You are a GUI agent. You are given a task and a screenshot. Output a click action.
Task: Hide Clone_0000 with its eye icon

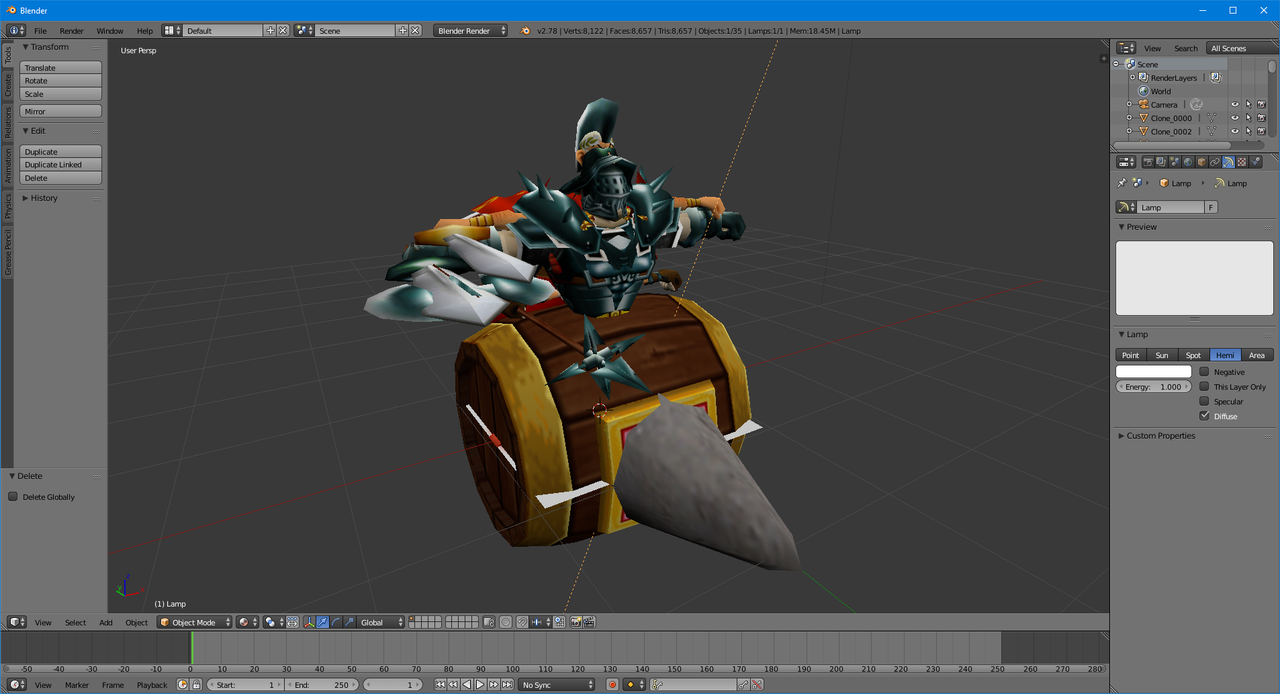(x=1235, y=118)
